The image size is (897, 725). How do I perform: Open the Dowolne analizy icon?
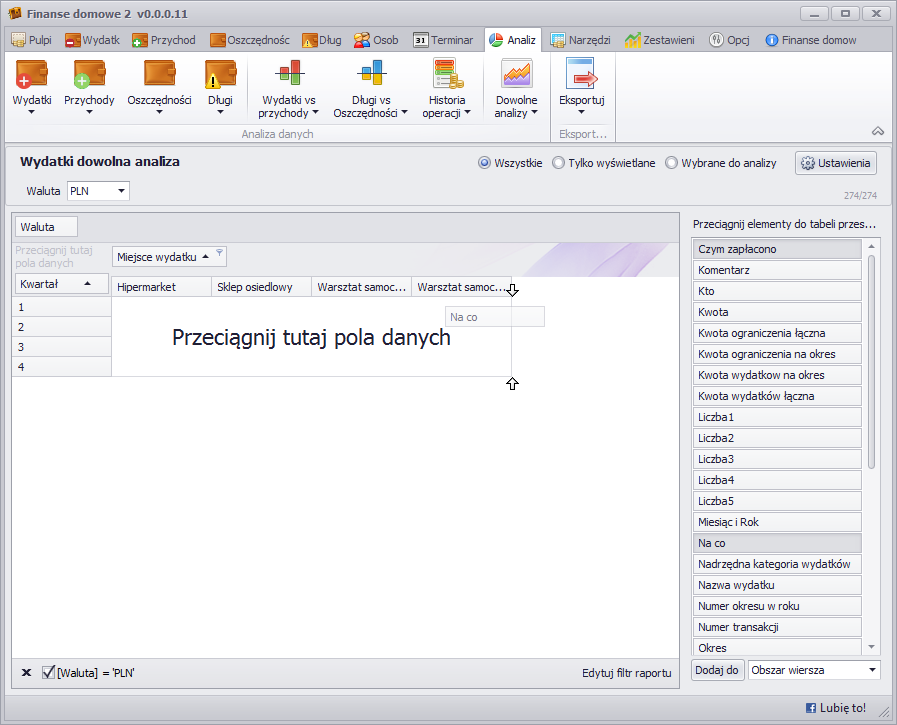point(516,75)
